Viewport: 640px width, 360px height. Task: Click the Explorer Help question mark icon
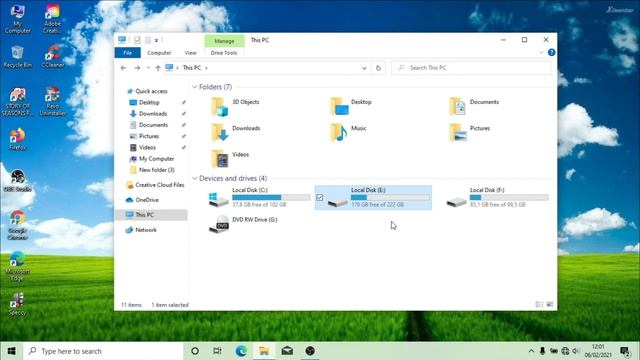click(x=551, y=53)
